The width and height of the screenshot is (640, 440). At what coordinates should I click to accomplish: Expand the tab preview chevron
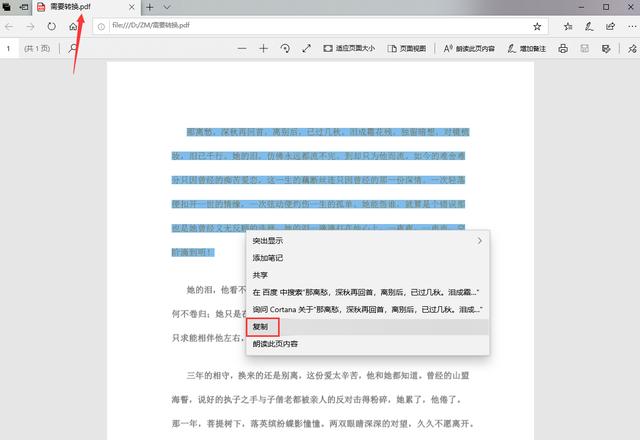[167, 7]
